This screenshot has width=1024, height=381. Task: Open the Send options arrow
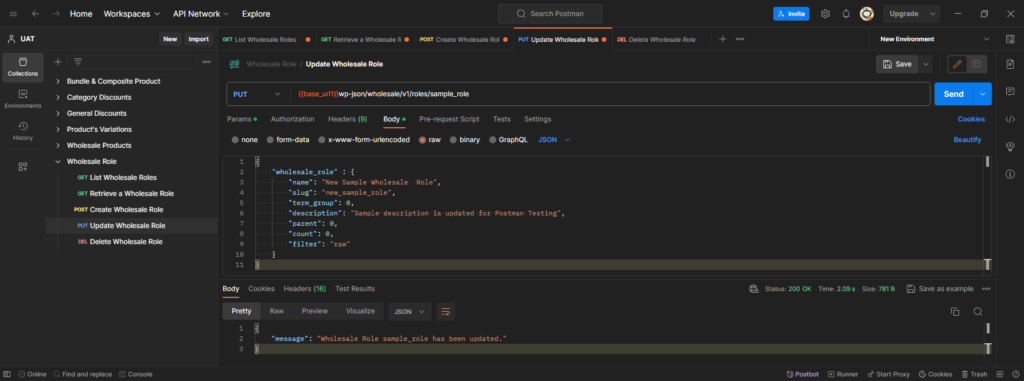click(x=982, y=94)
